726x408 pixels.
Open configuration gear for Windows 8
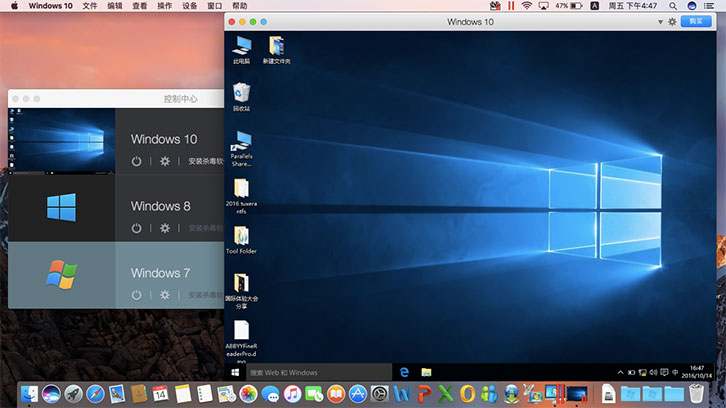point(165,228)
